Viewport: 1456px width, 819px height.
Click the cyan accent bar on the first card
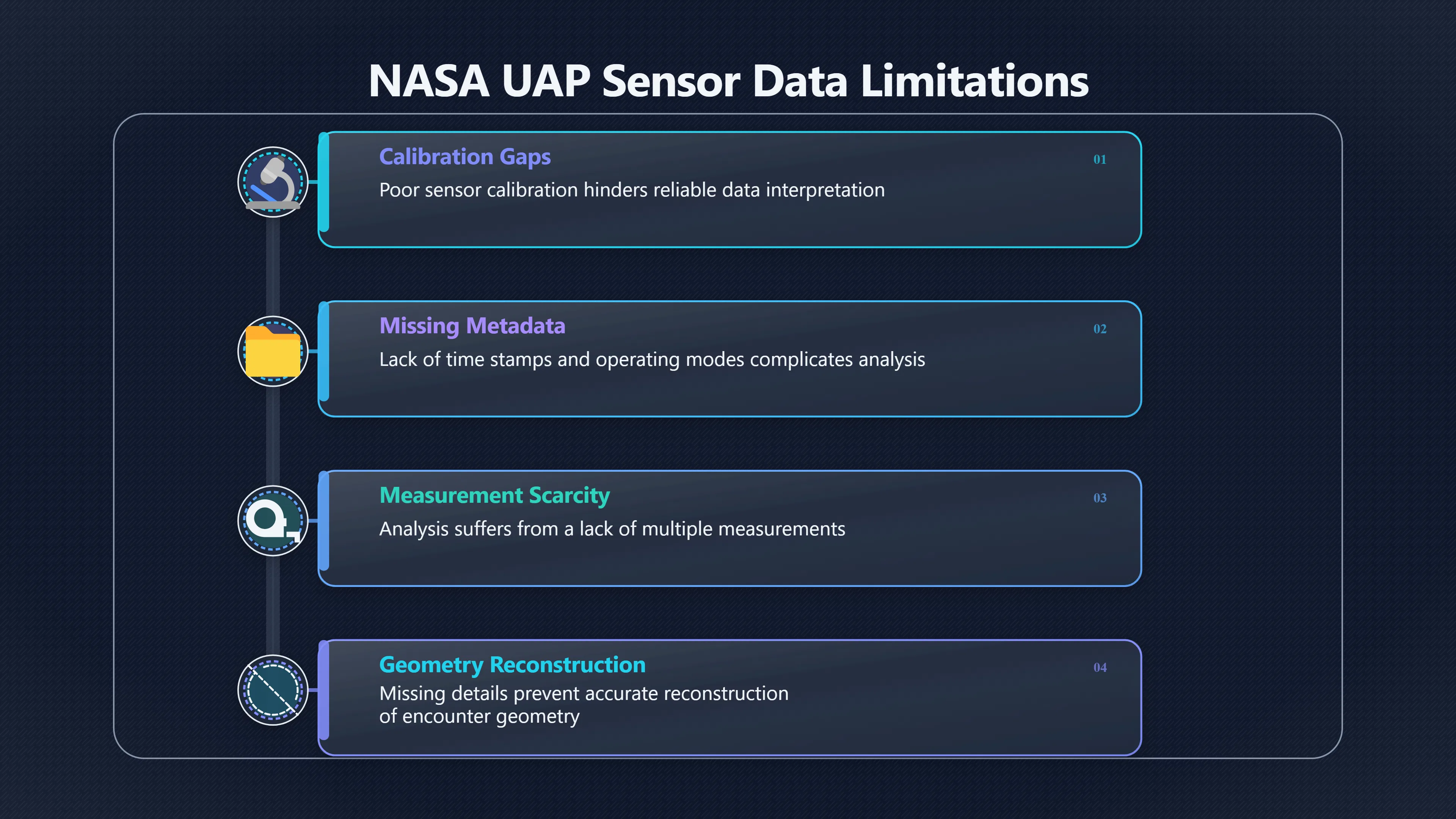tap(323, 182)
